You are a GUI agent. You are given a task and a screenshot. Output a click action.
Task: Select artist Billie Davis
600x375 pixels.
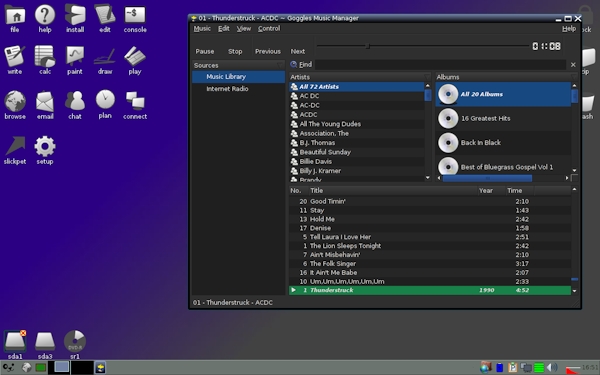tap(357, 161)
